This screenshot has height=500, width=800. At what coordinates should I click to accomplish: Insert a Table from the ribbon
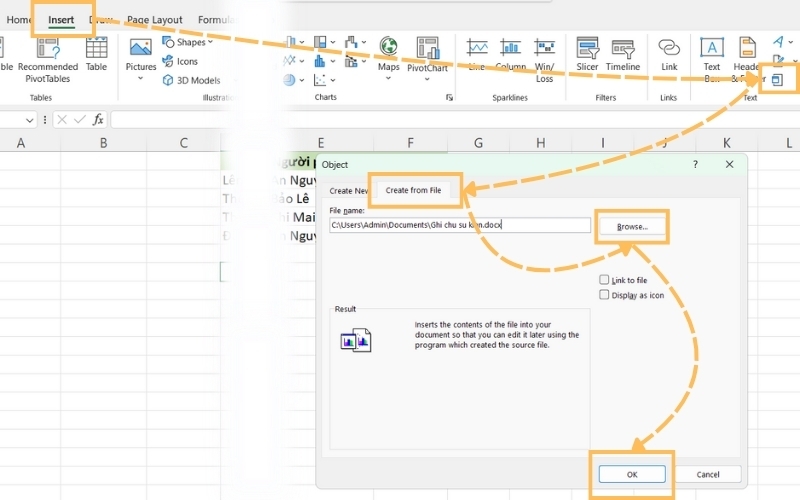click(96, 55)
